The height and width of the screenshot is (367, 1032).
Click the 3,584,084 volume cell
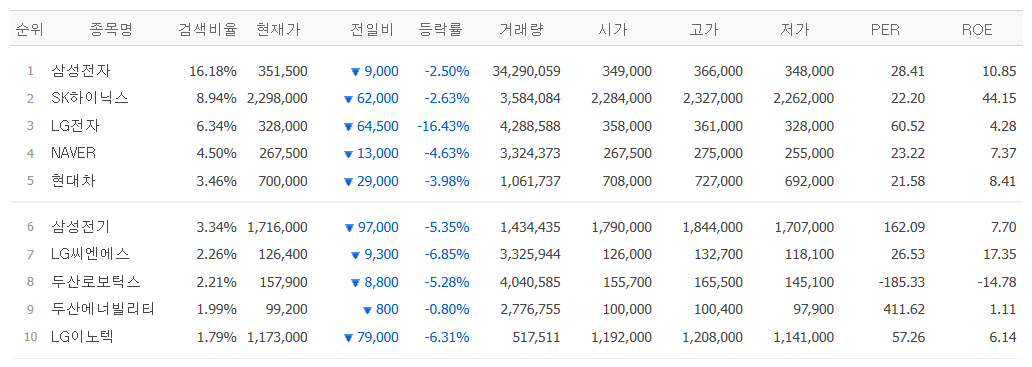530,99
